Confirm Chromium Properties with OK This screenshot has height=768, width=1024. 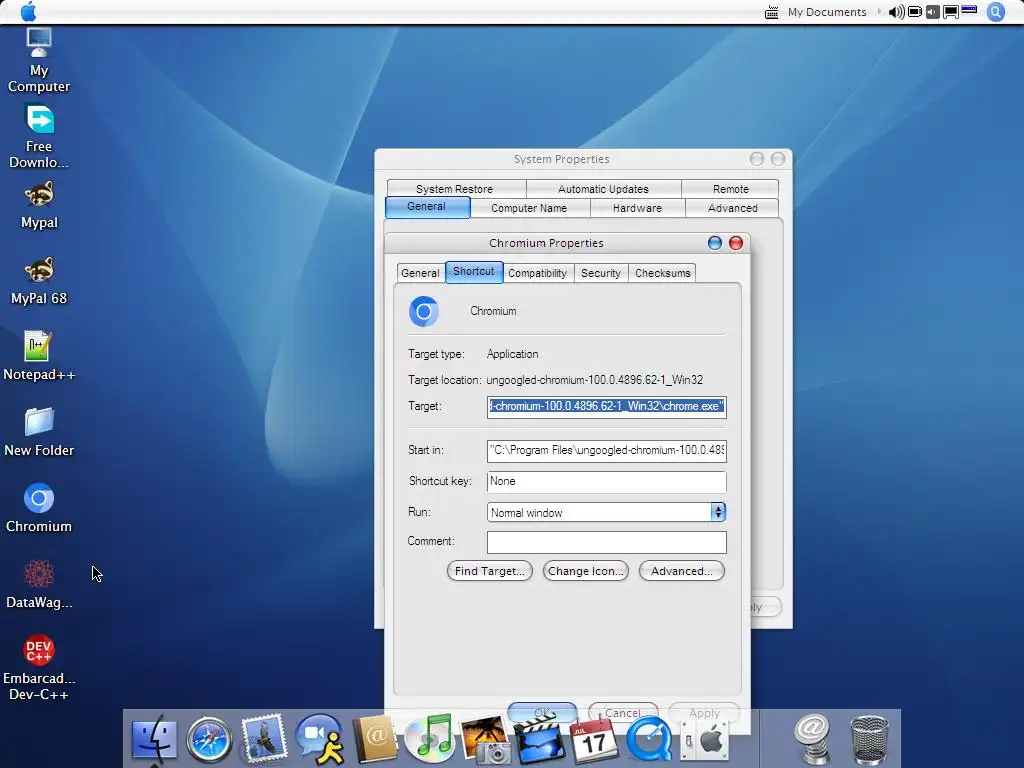(x=542, y=712)
